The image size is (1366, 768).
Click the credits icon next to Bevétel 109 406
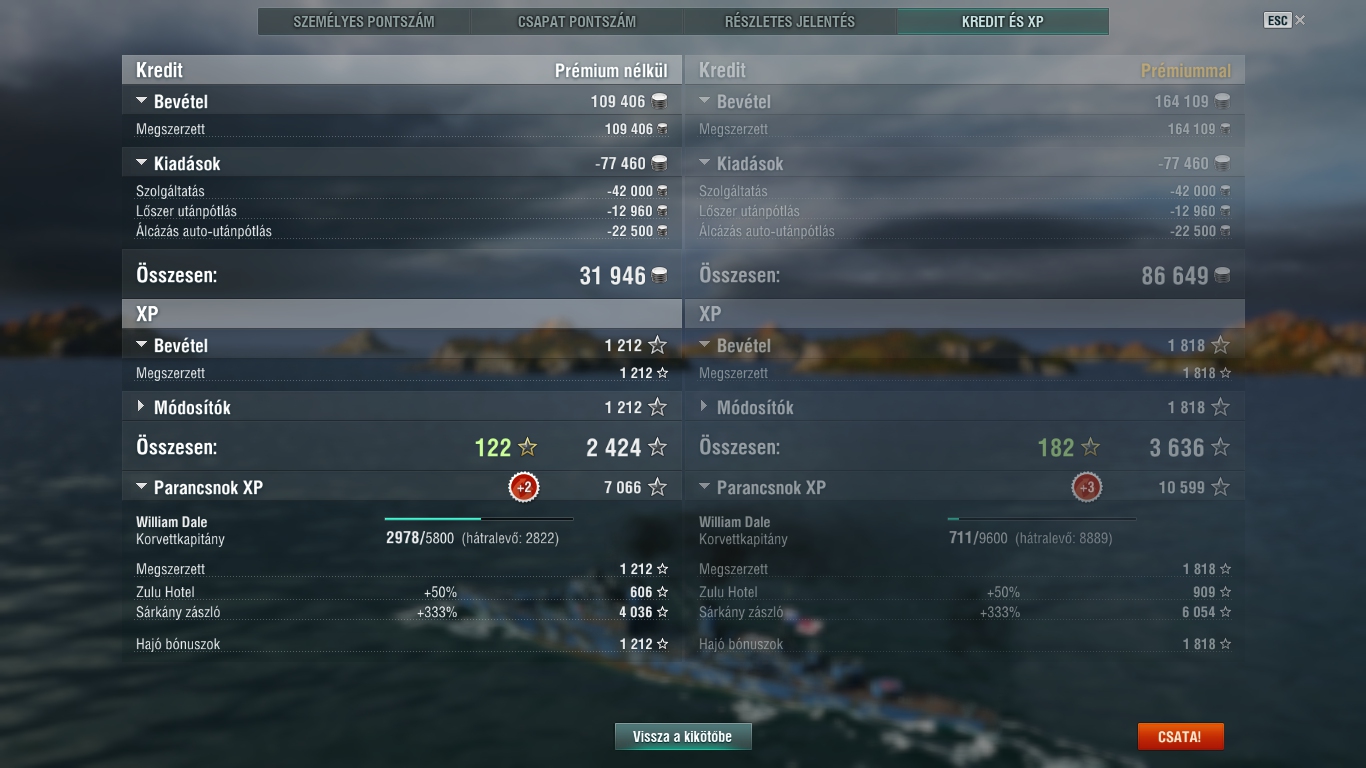point(660,101)
